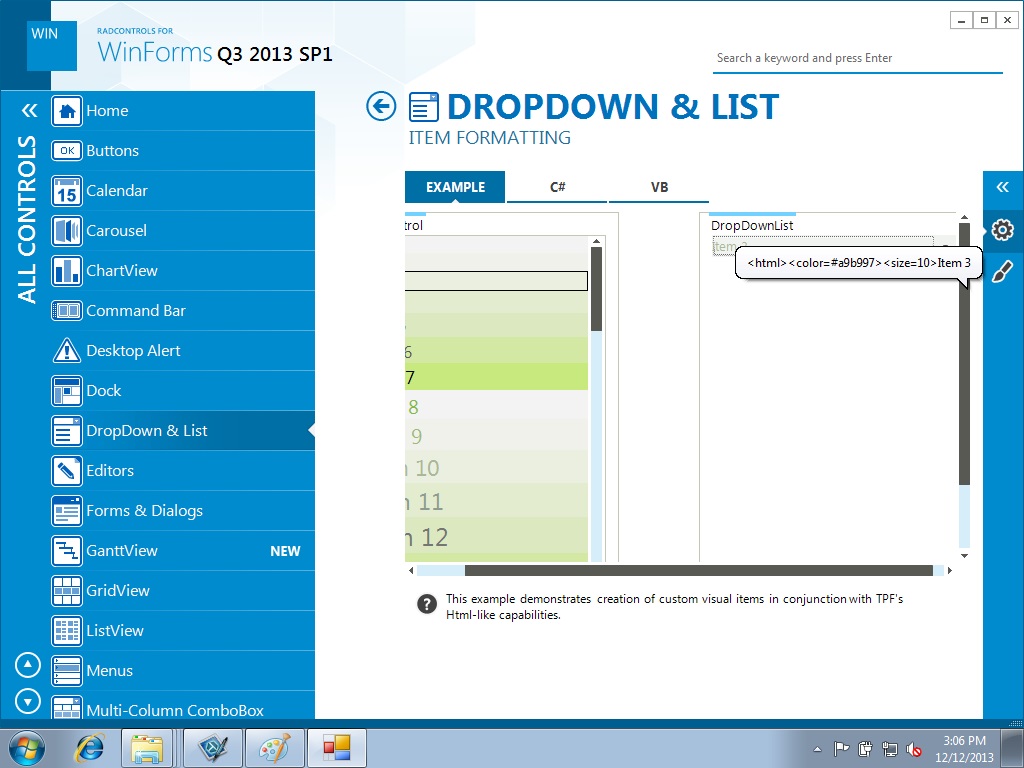The width and height of the screenshot is (1024, 768).
Task: Move sidebar list down with arrow button
Action: (x=27, y=701)
